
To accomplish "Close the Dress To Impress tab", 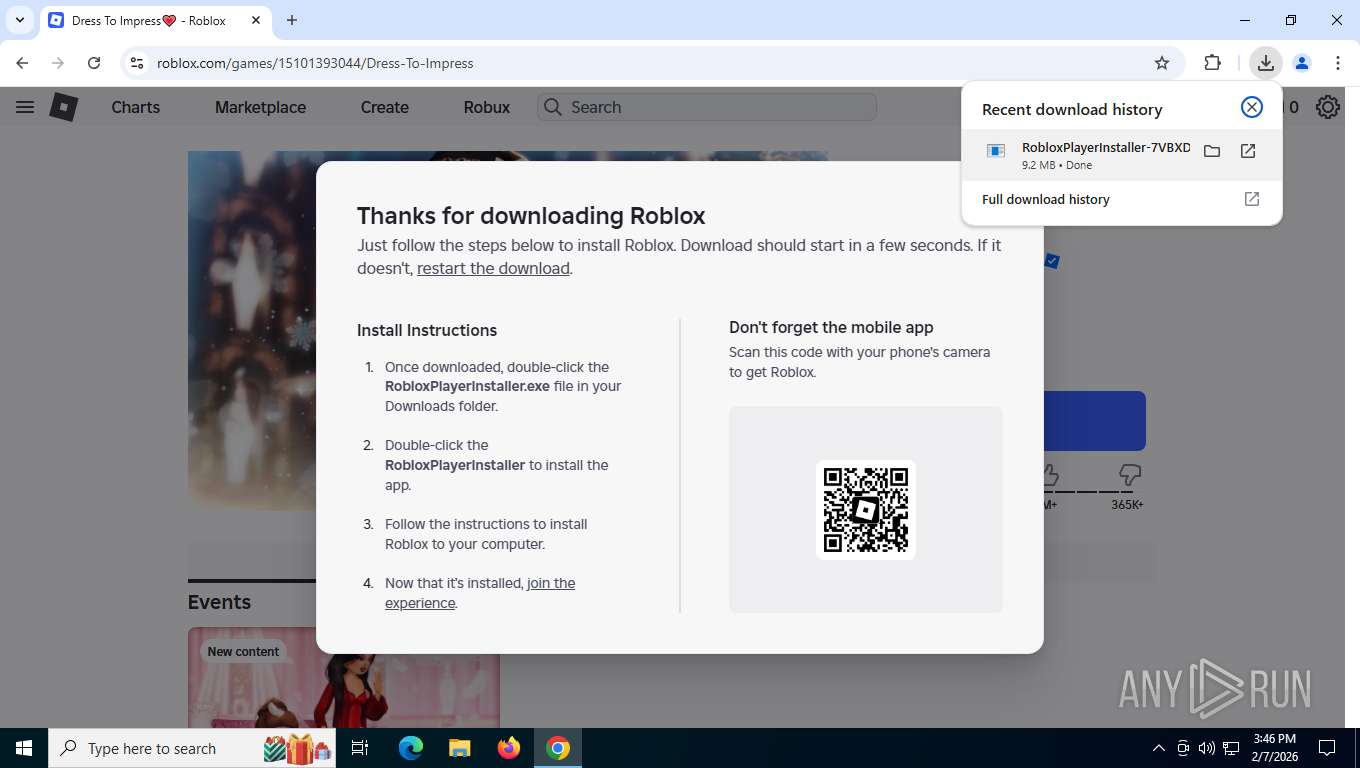I will (254, 20).
